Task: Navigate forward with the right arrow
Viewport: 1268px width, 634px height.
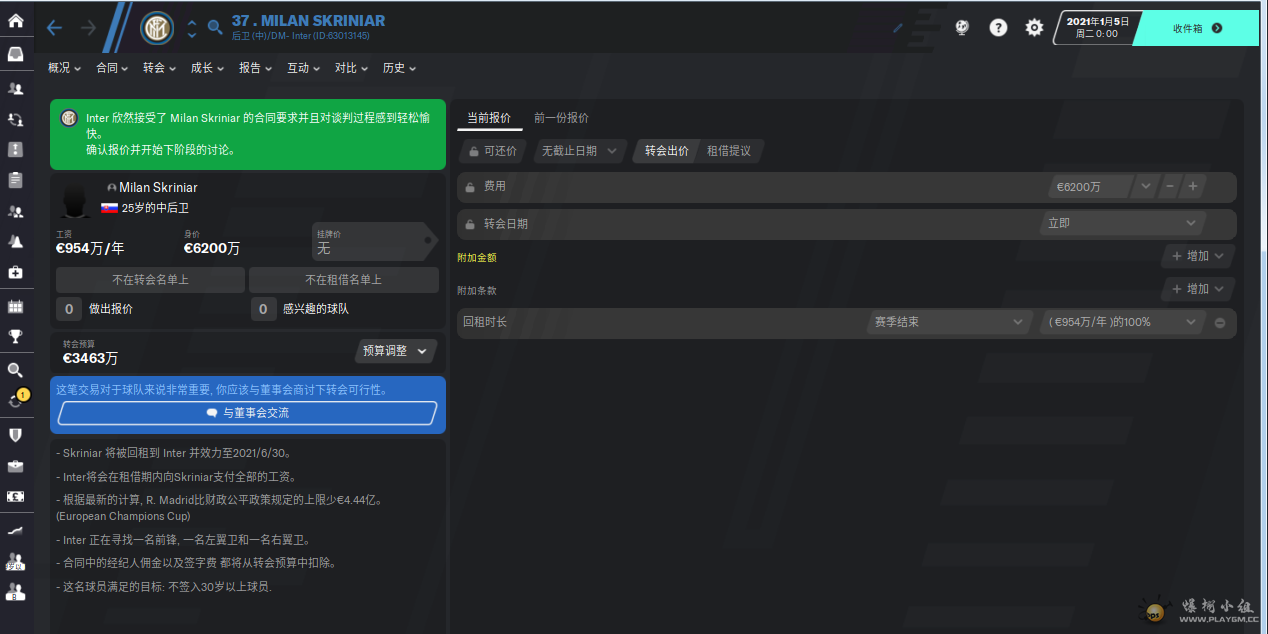Action: pos(88,28)
